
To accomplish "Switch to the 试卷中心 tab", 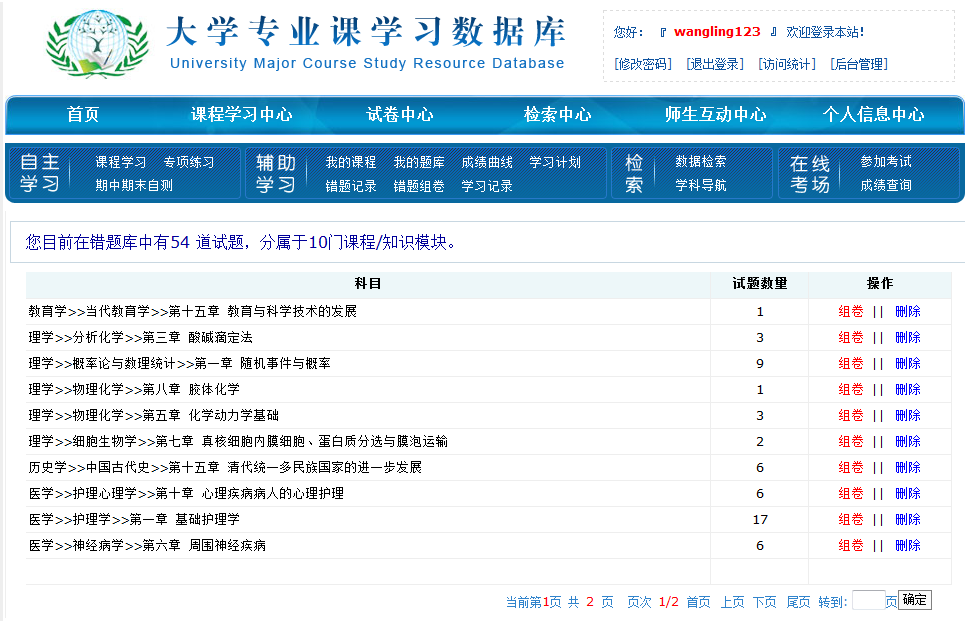I will click(399, 114).
